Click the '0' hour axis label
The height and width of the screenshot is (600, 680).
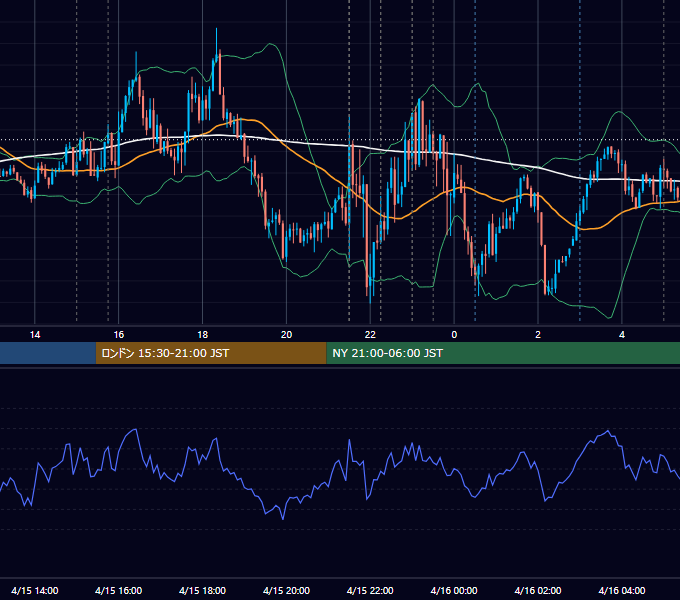pos(454,335)
